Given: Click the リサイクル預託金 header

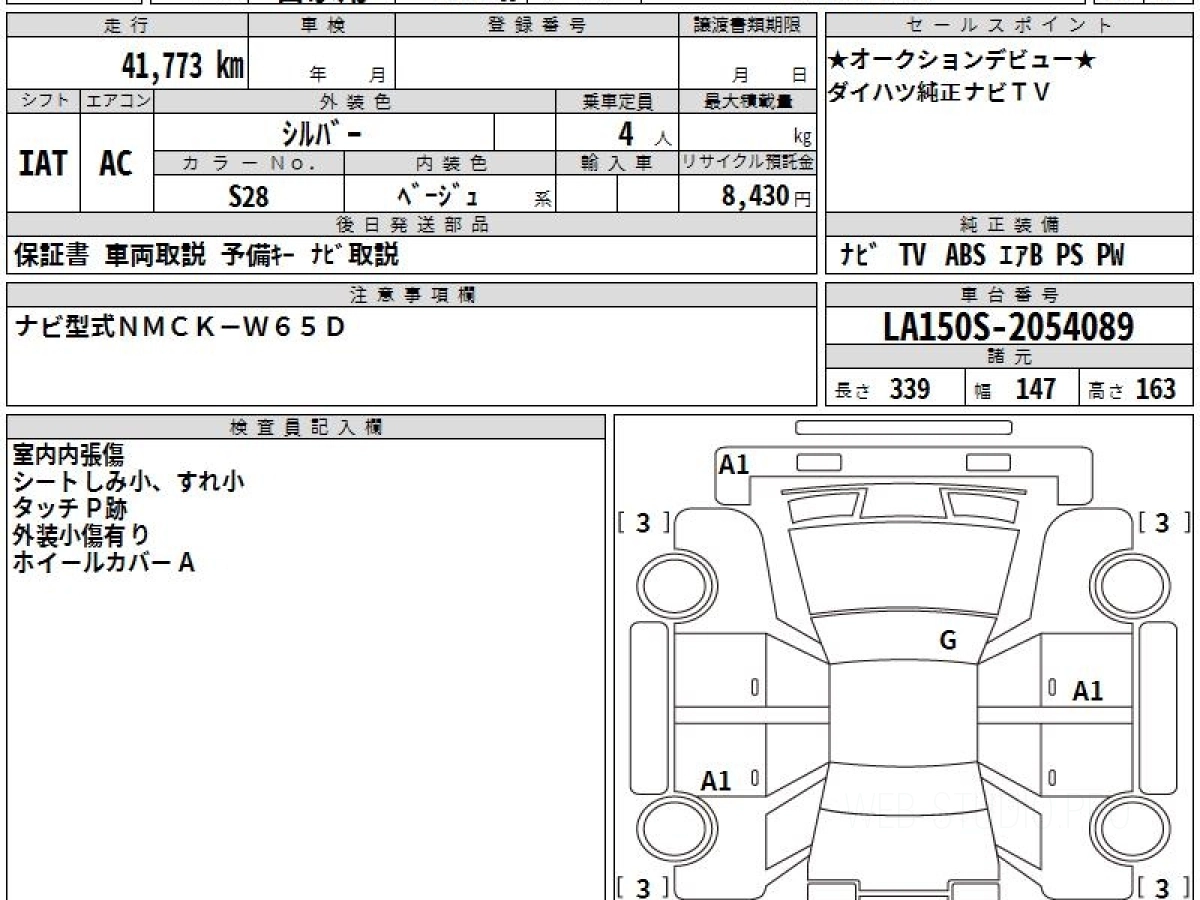Looking at the screenshot, I should pos(747,163).
